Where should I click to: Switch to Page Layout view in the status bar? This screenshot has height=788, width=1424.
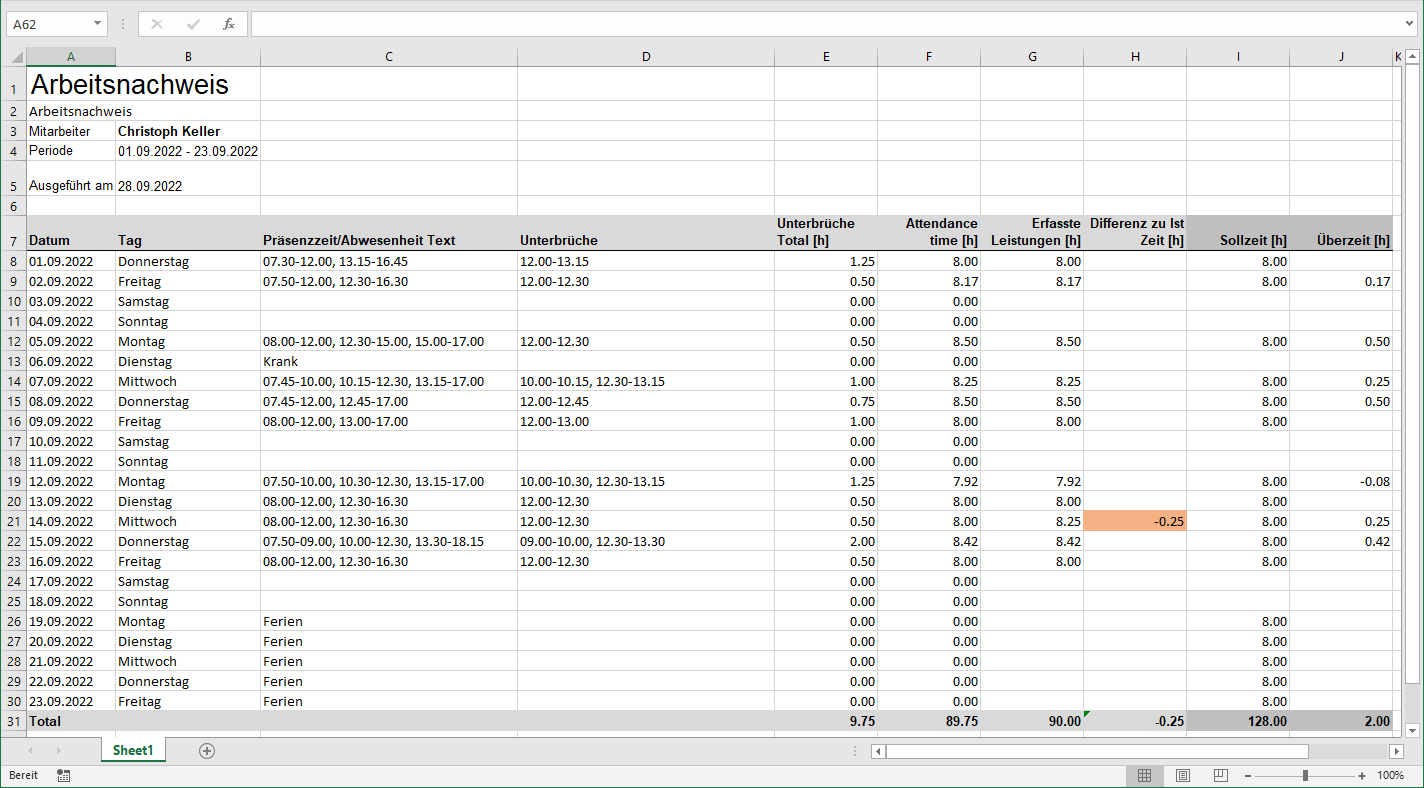tap(1182, 775)
